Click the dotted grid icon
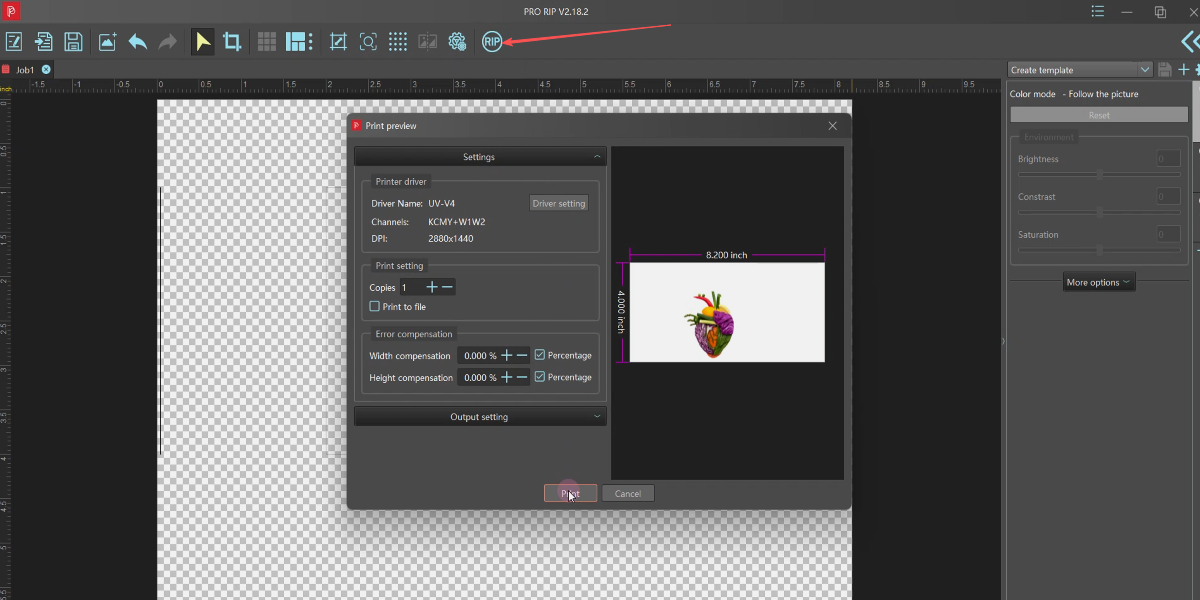 [x=398, y=42]
